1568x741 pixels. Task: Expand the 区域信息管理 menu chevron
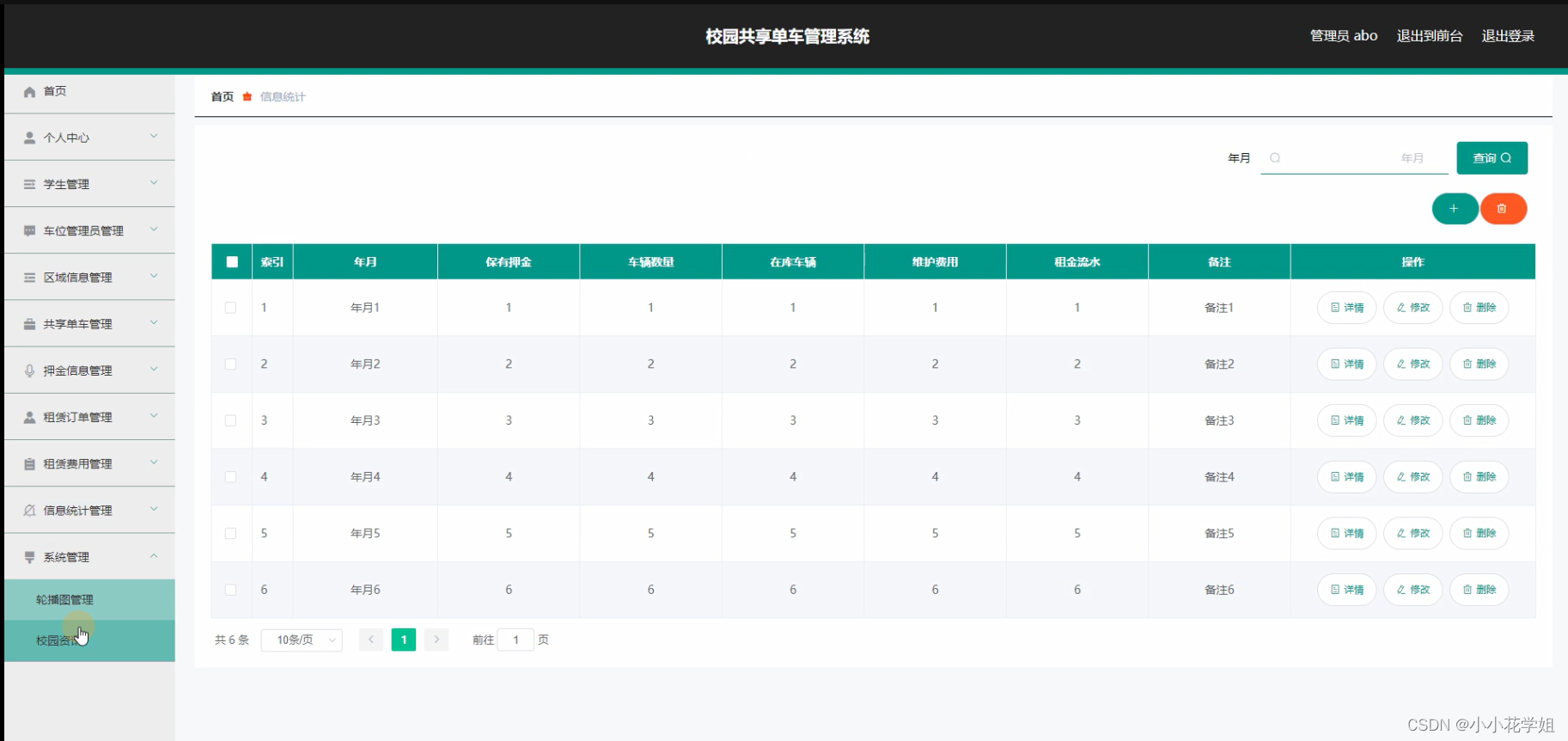pos(154,276)
